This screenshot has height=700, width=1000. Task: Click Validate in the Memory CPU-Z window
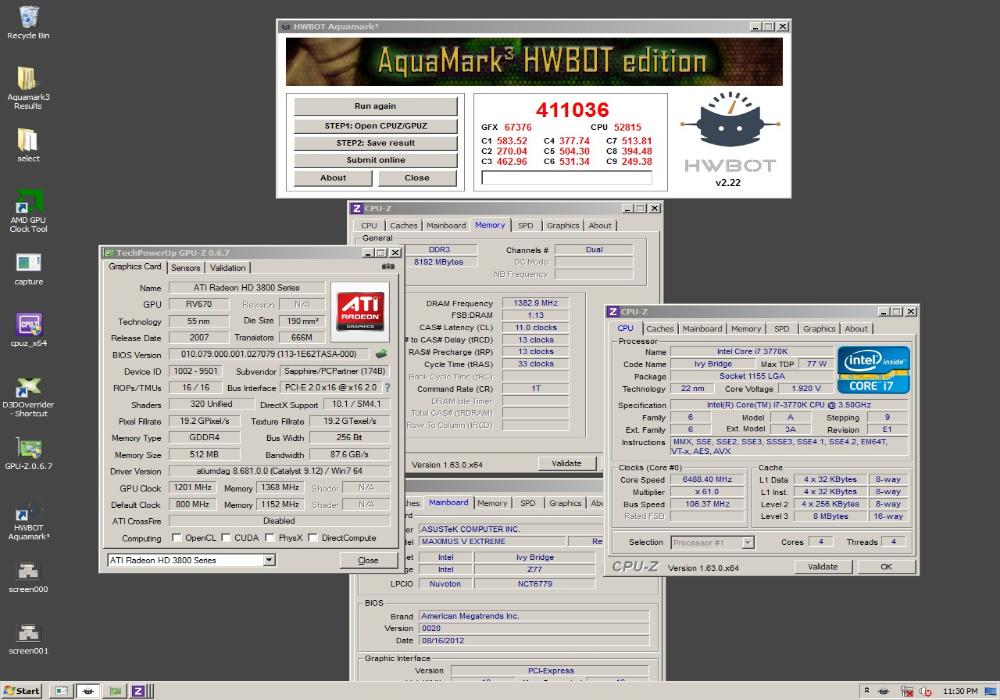566,463
